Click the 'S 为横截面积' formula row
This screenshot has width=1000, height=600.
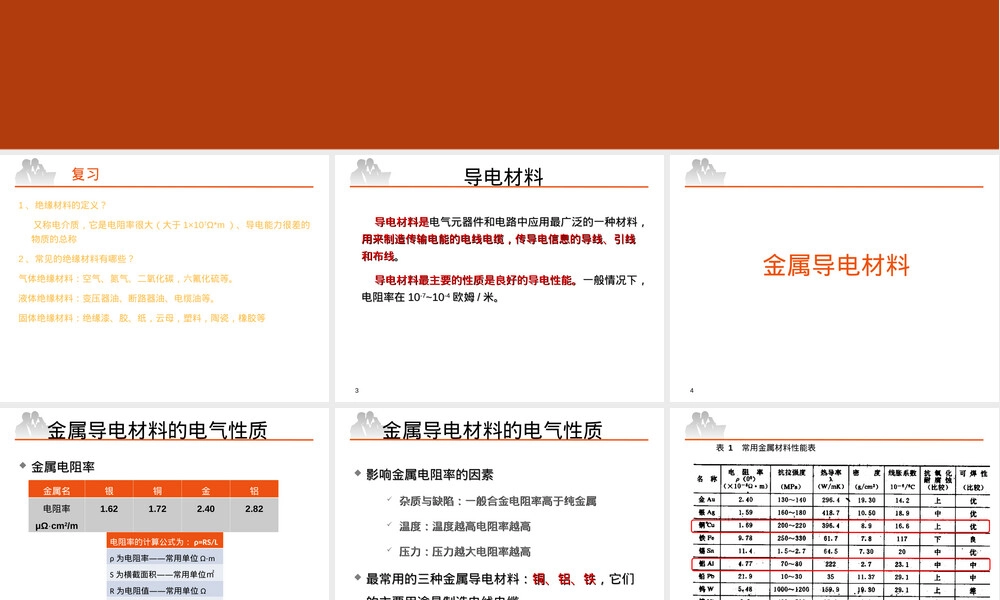(x=165, y=574)
